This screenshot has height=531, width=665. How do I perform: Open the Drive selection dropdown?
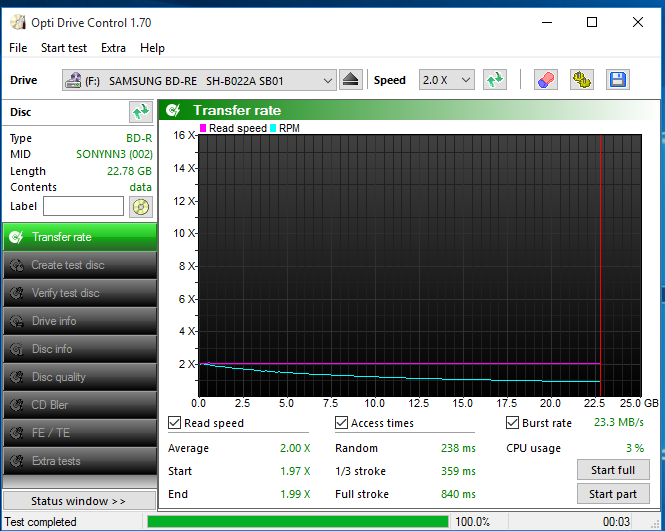point(199,80)
